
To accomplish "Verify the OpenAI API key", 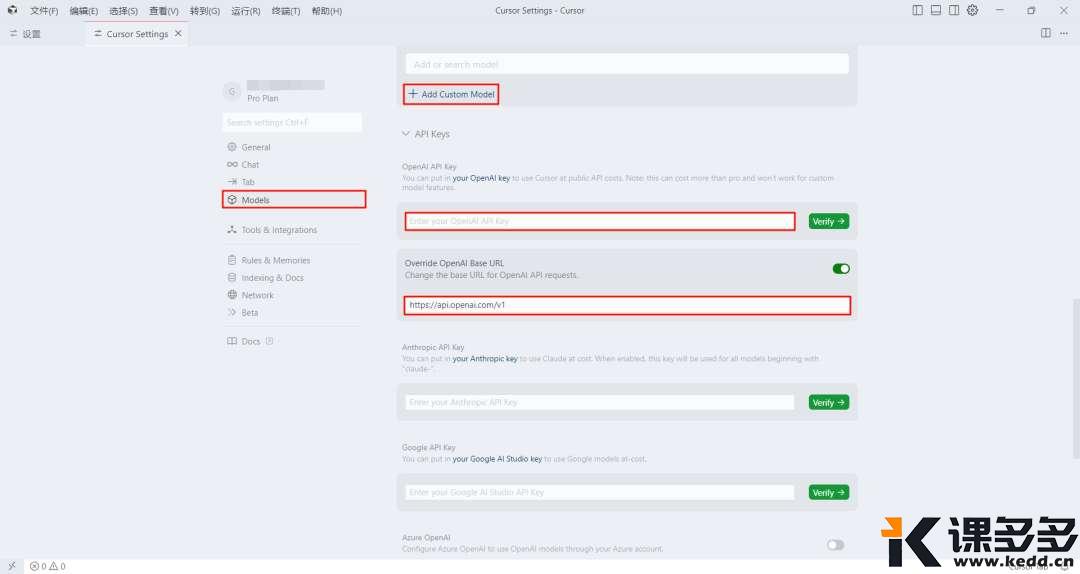I will 829,221.
